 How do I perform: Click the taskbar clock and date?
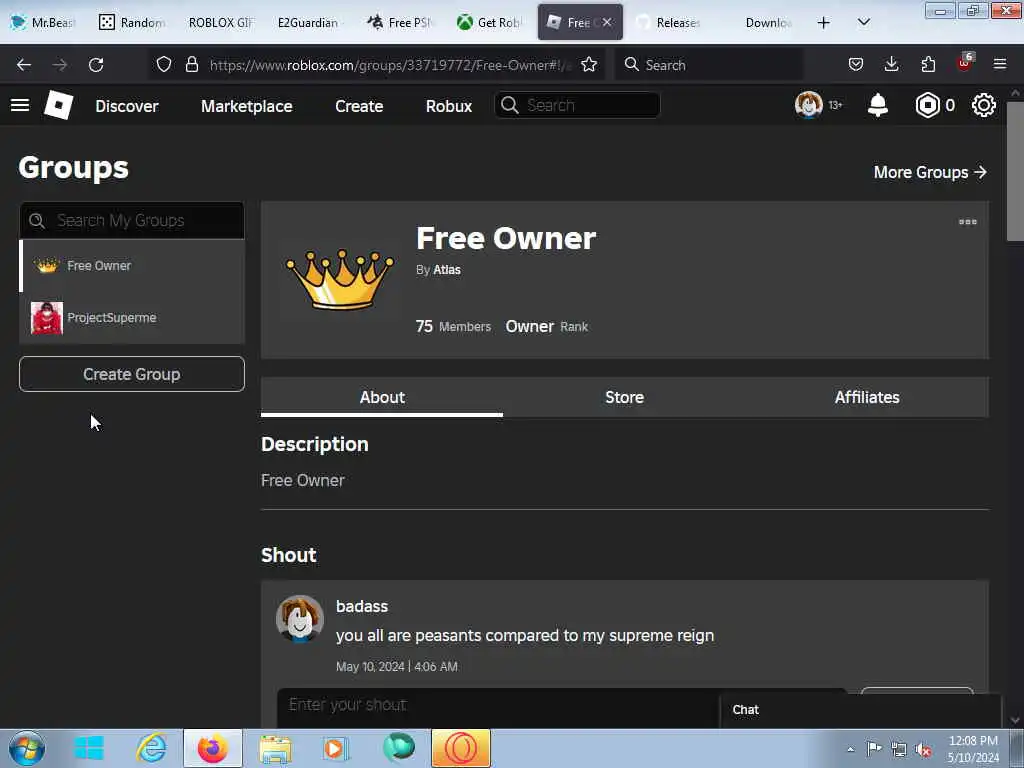(x=973, y=749)
